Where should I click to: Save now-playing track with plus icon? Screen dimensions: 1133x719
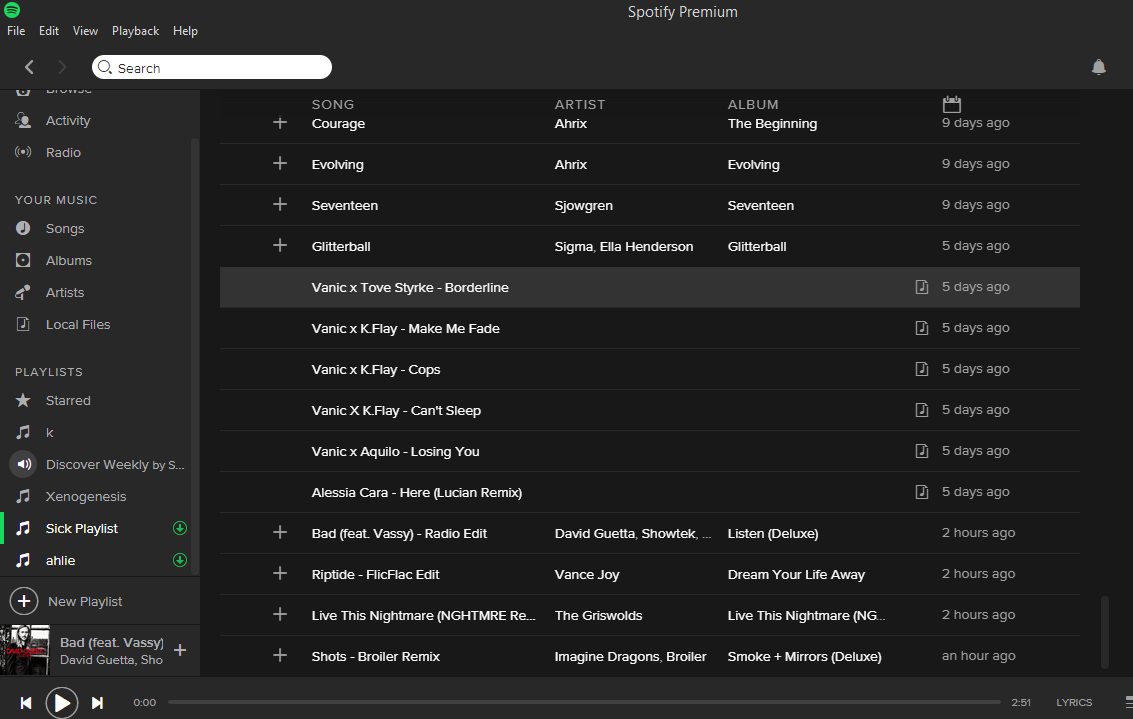[x=180, y=650]
